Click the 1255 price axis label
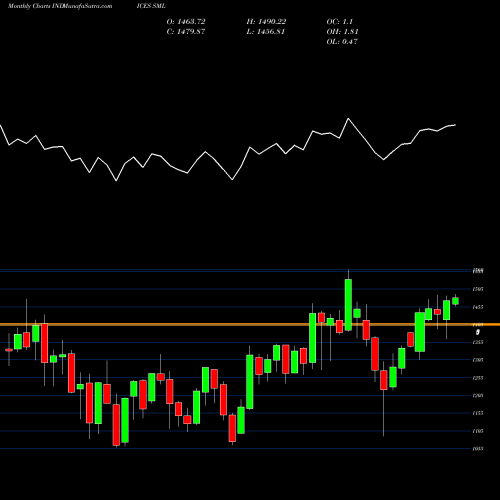500x500 pixels. click(478, 378)
